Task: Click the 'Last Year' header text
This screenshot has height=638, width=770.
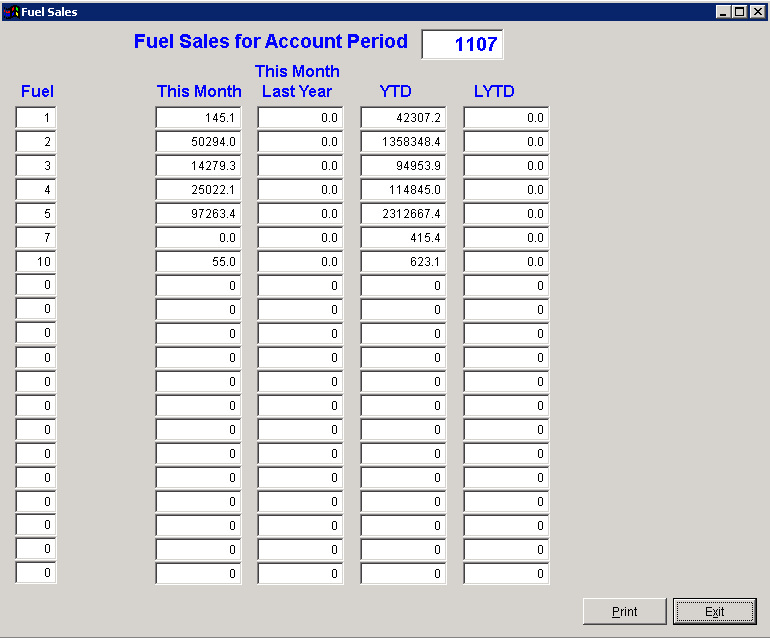Action: tap(297, 91)
